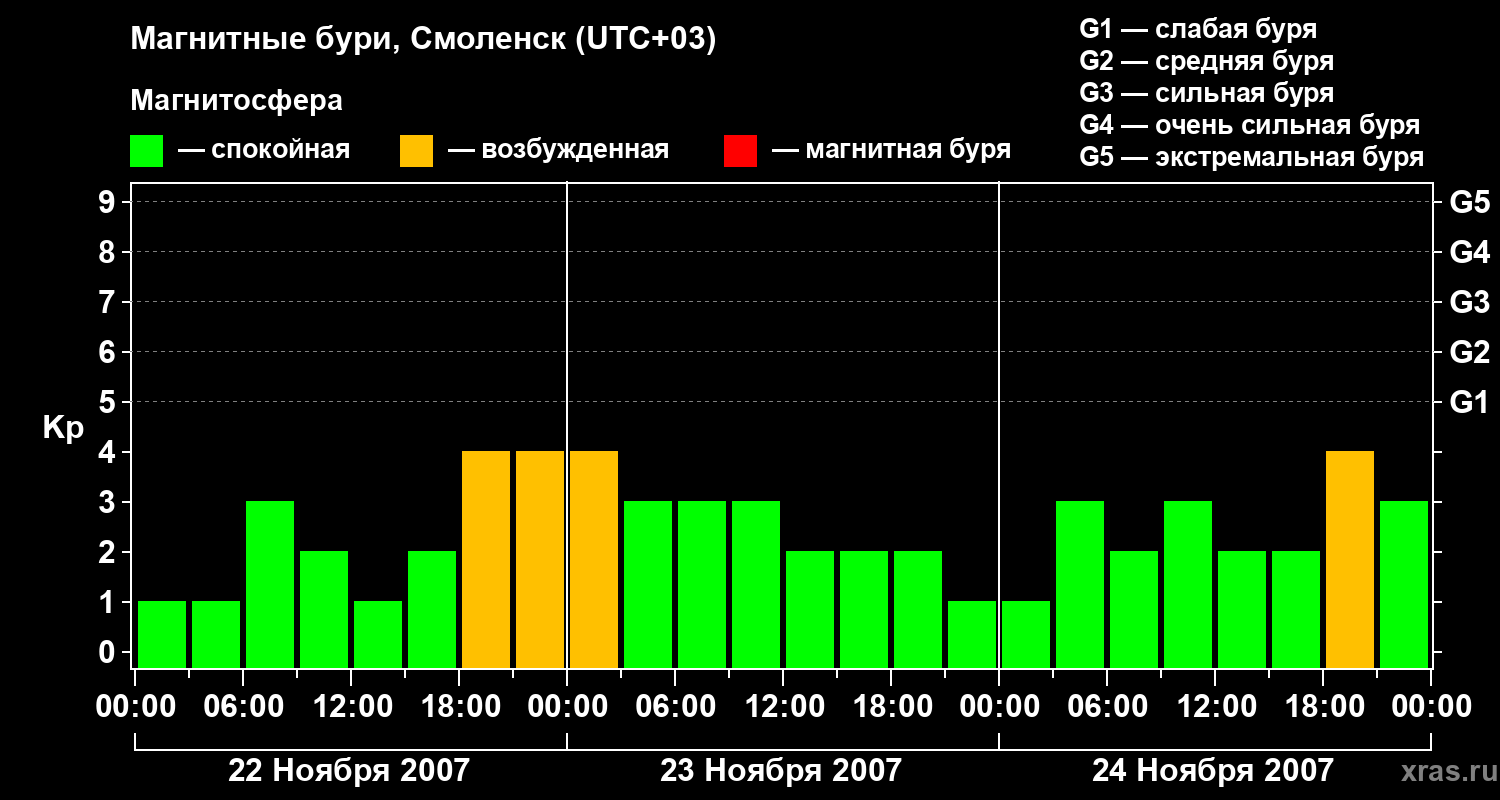Image resolution: width=1500 pixels, height=800 pixels.
Task: Click the green 'спокойная' legend swatch
Action: (x=147, y=151)
